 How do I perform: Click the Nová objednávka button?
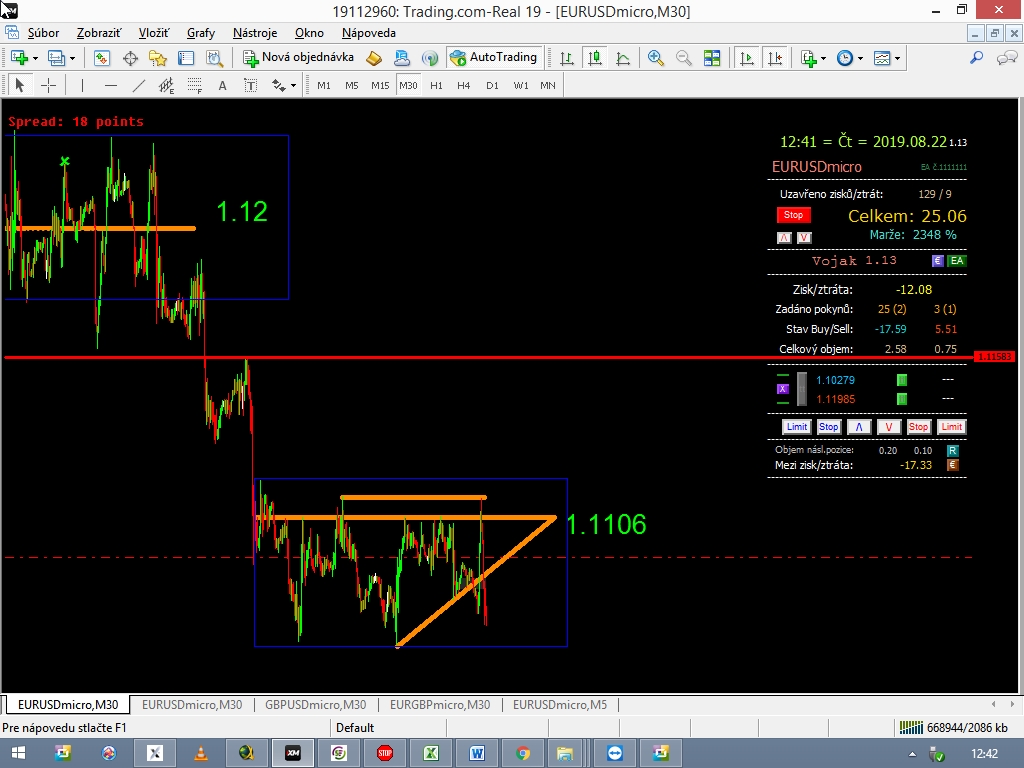[x=298, y=57]
